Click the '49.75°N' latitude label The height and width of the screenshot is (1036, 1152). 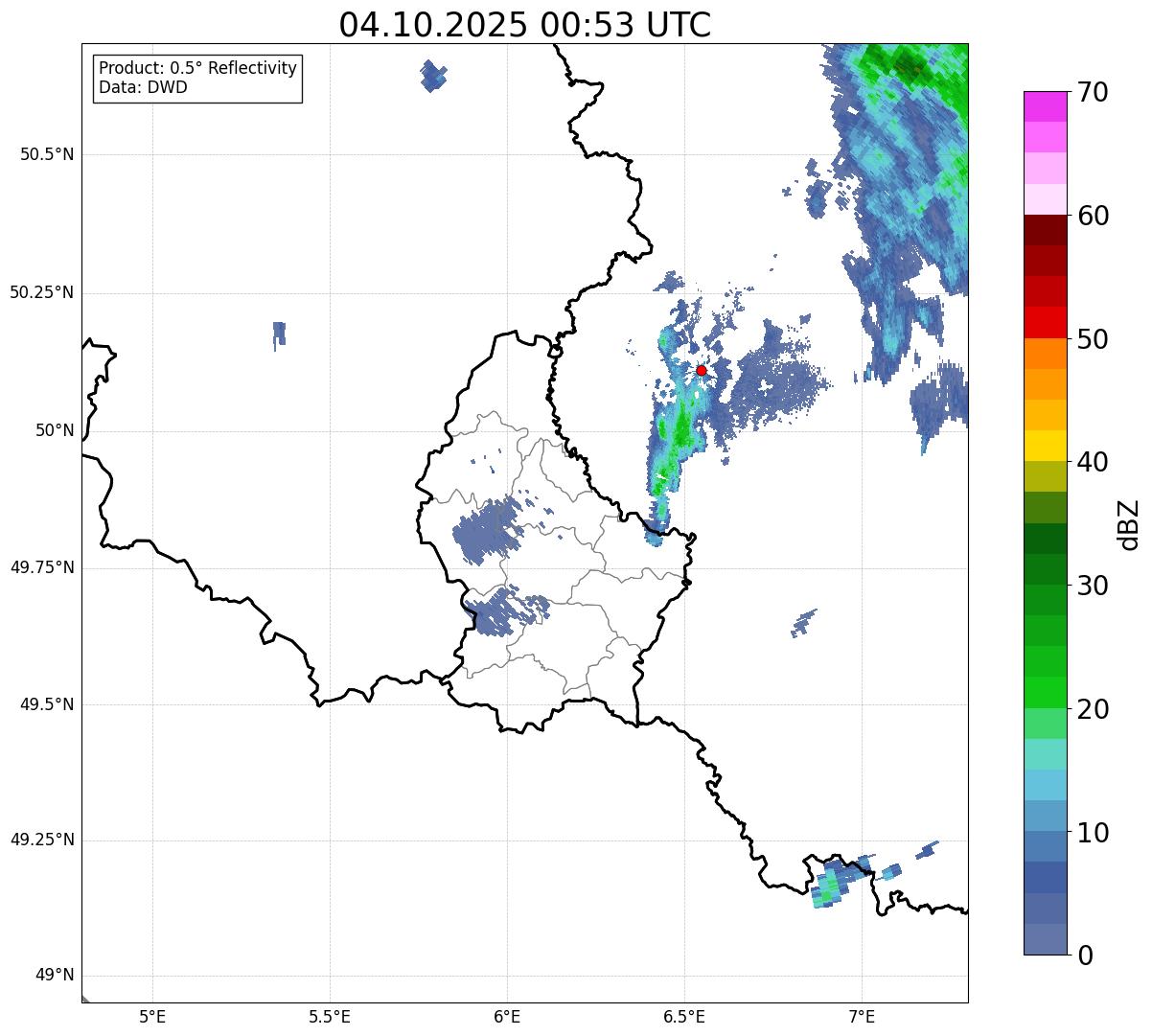pyautogui.click(x=42, y=567)
